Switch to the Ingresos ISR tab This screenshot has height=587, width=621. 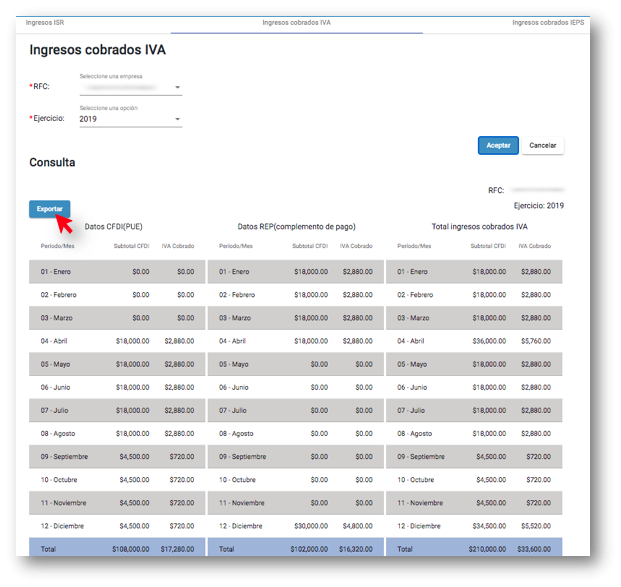click(45, 23)
